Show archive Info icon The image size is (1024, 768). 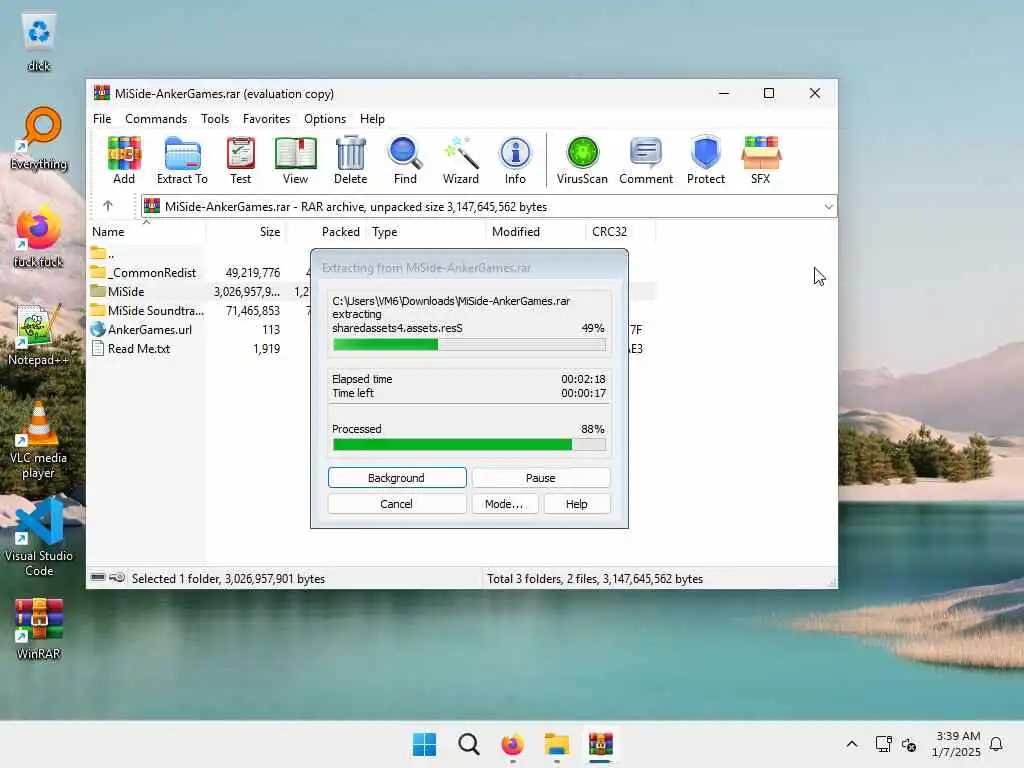point(515,160)
